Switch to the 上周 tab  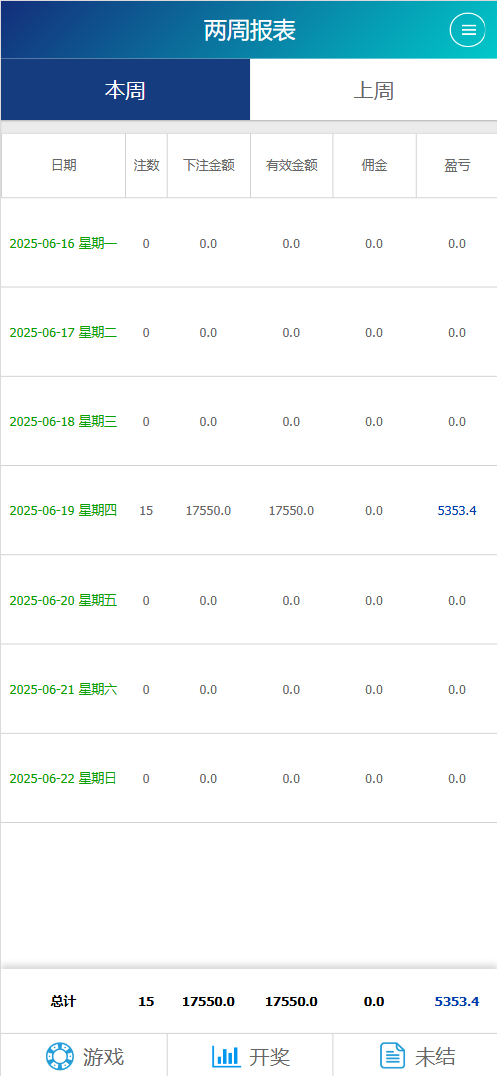pos(373,90)
